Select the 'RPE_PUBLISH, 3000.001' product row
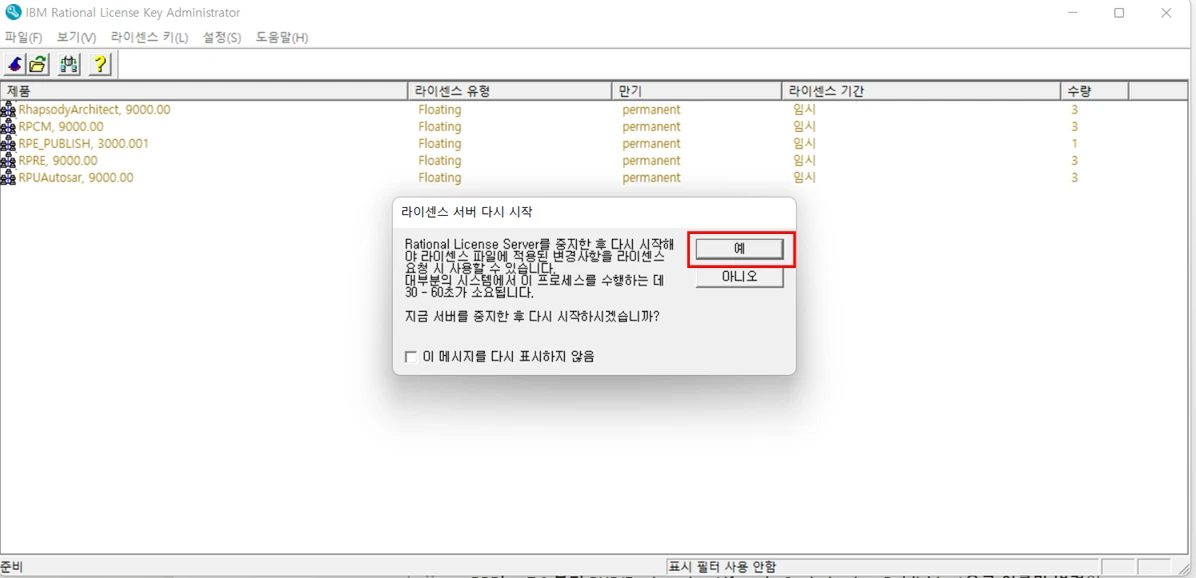This screenshot has width=1196, height=578. (84, 143)
